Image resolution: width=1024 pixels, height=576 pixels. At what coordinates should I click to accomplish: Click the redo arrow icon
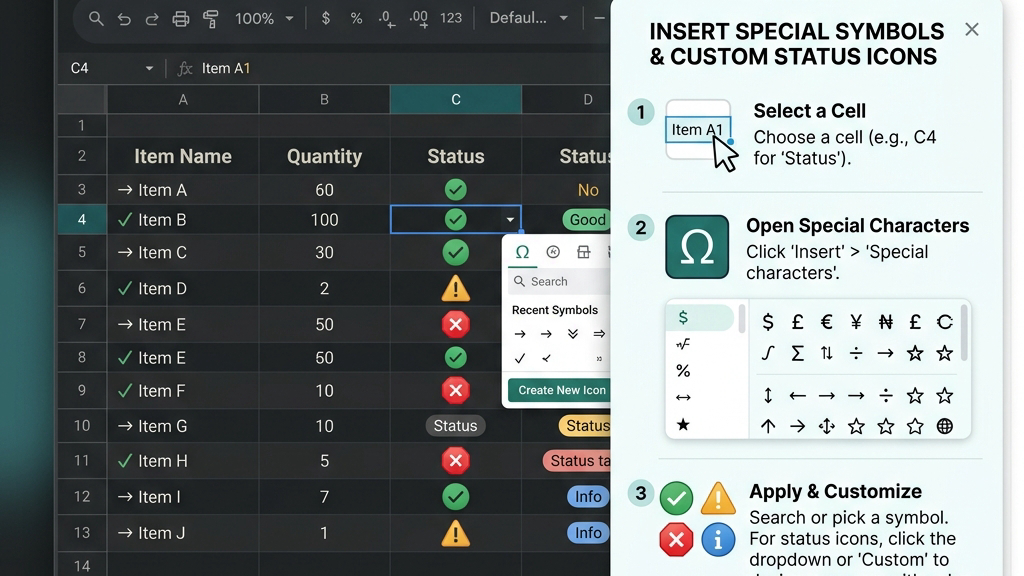pyautogui.click(x=152, y=19)
